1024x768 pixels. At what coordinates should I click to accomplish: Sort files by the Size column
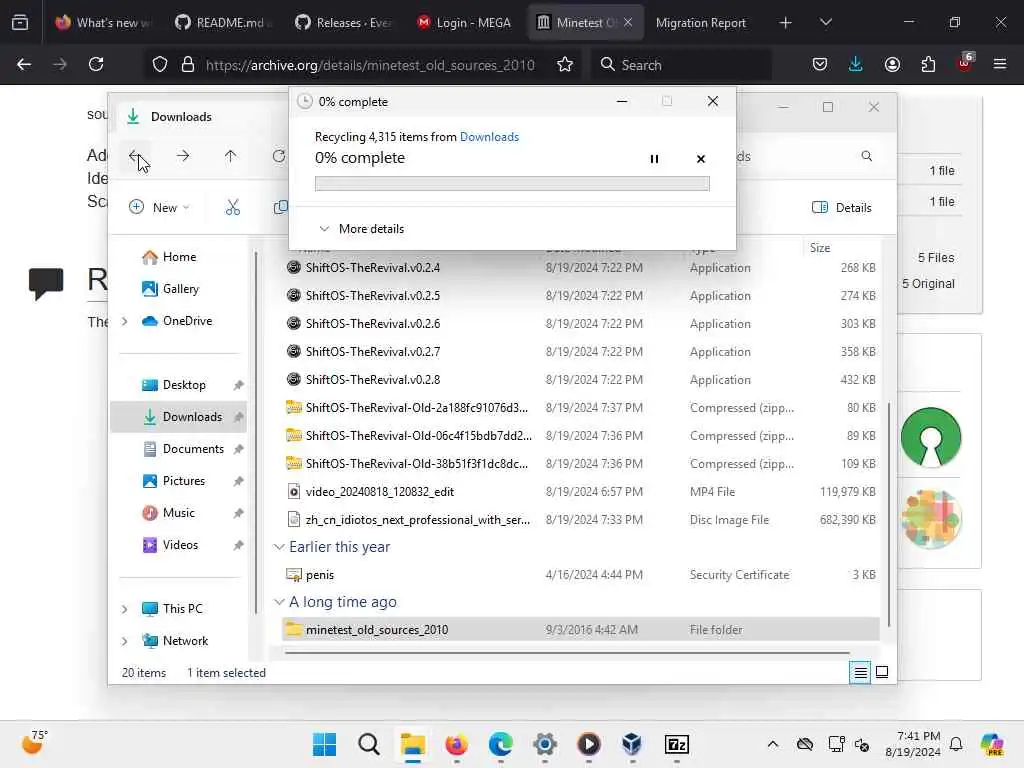(x=820, y=248)
